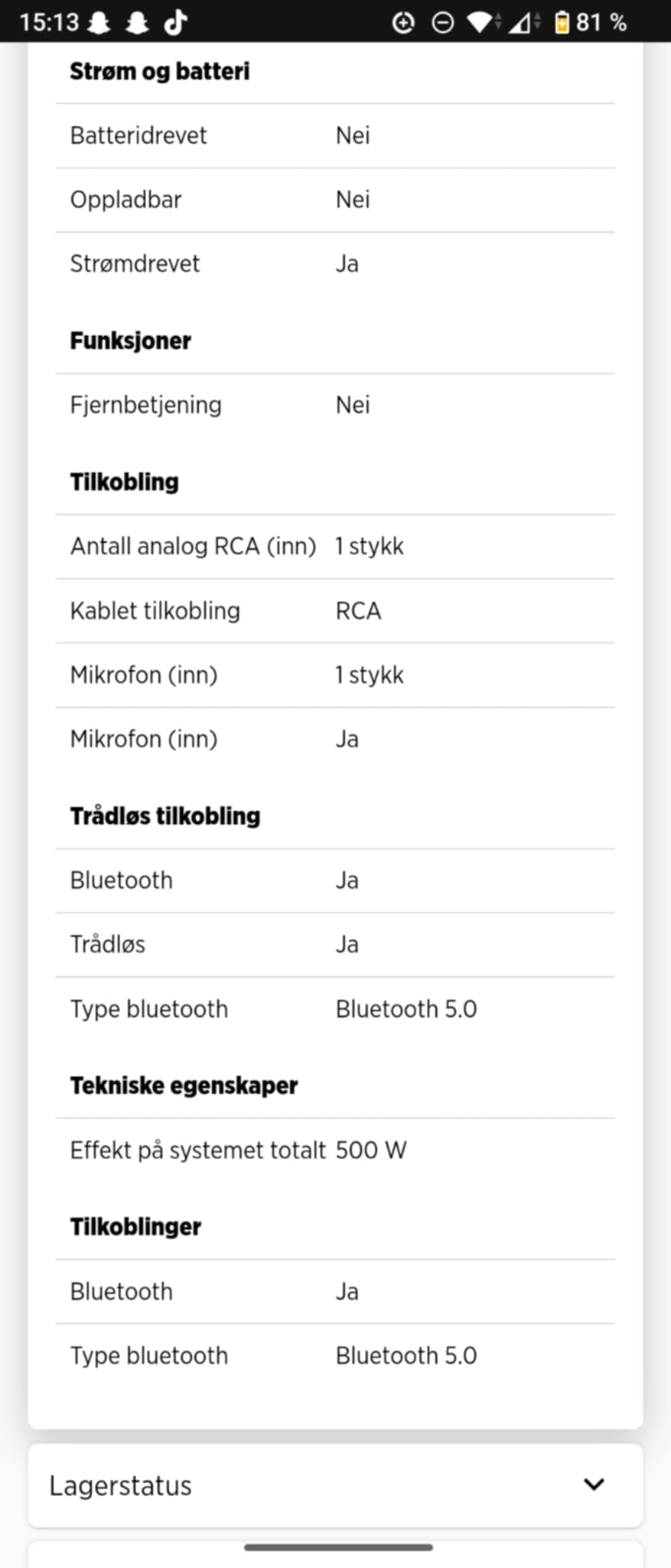Screen dimensions: 671x1568
Task: Expand the Lagerstatus chevron arrow
Action: (594, 1485)
